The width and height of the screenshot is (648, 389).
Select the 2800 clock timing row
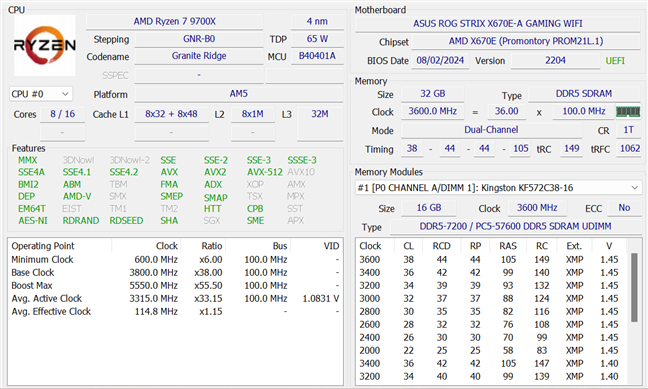(x=492, y=312)
